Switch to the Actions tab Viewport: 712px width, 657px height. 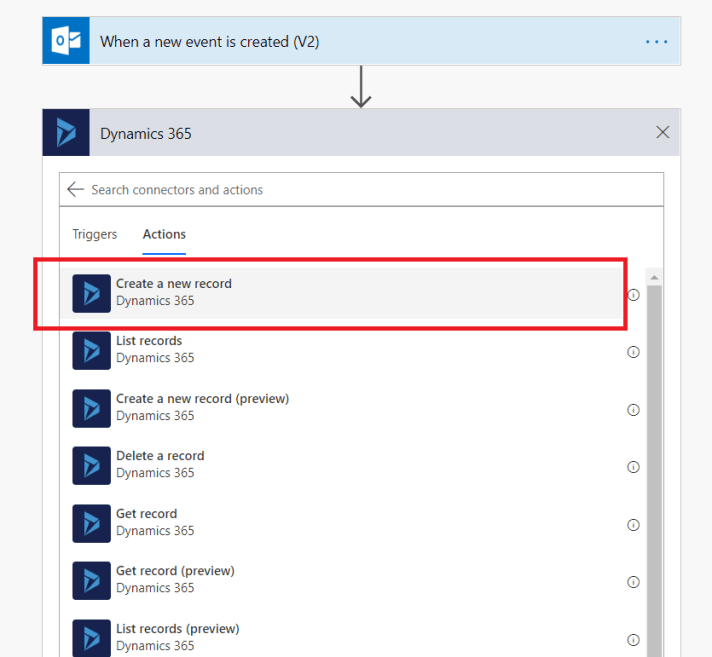coord(164,234)
